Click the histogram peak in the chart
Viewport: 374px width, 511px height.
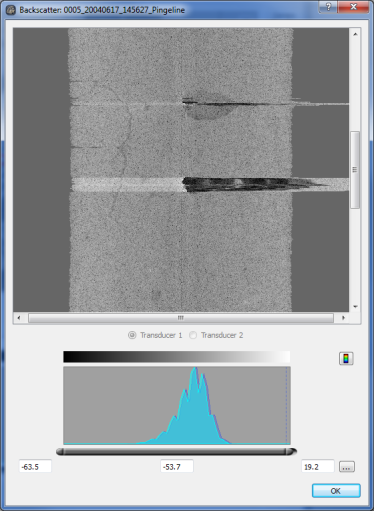tap(195, 369)
